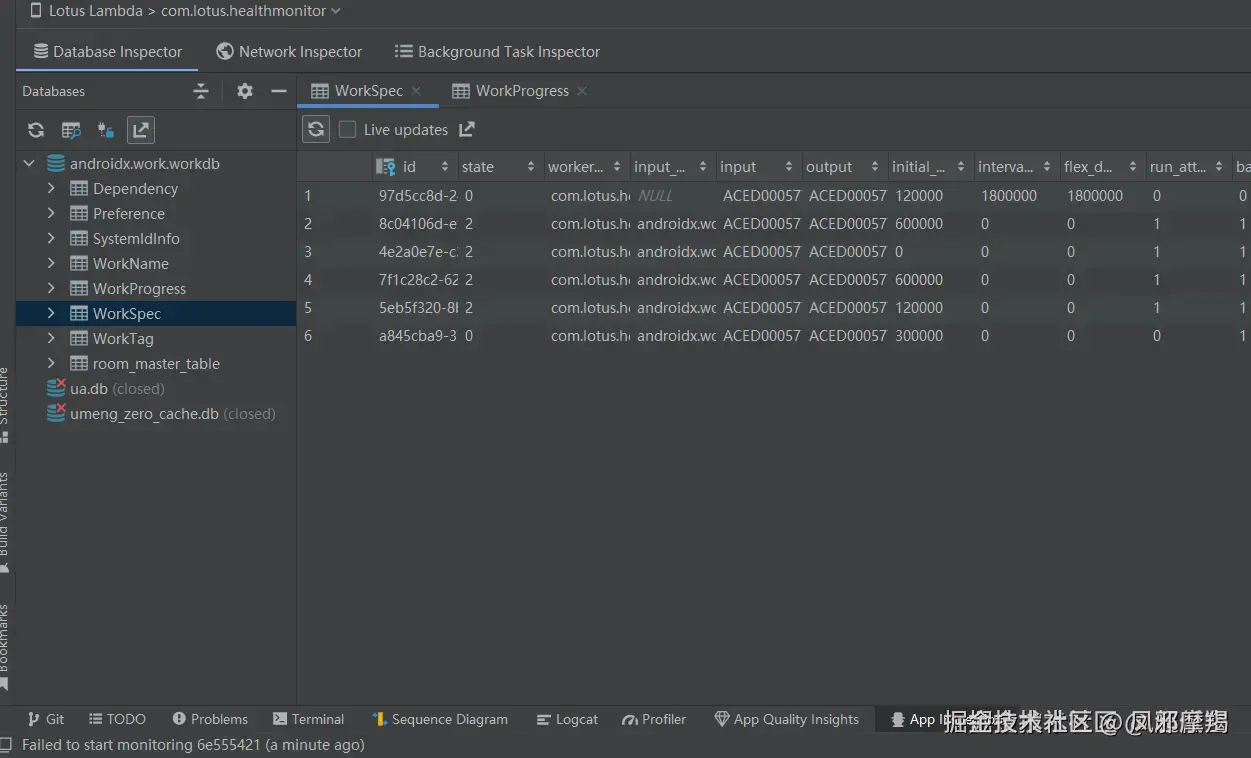This screenshot has width=1251, height=758.
Task: Expand the WorkSpec table node
Action: [51, 314]
